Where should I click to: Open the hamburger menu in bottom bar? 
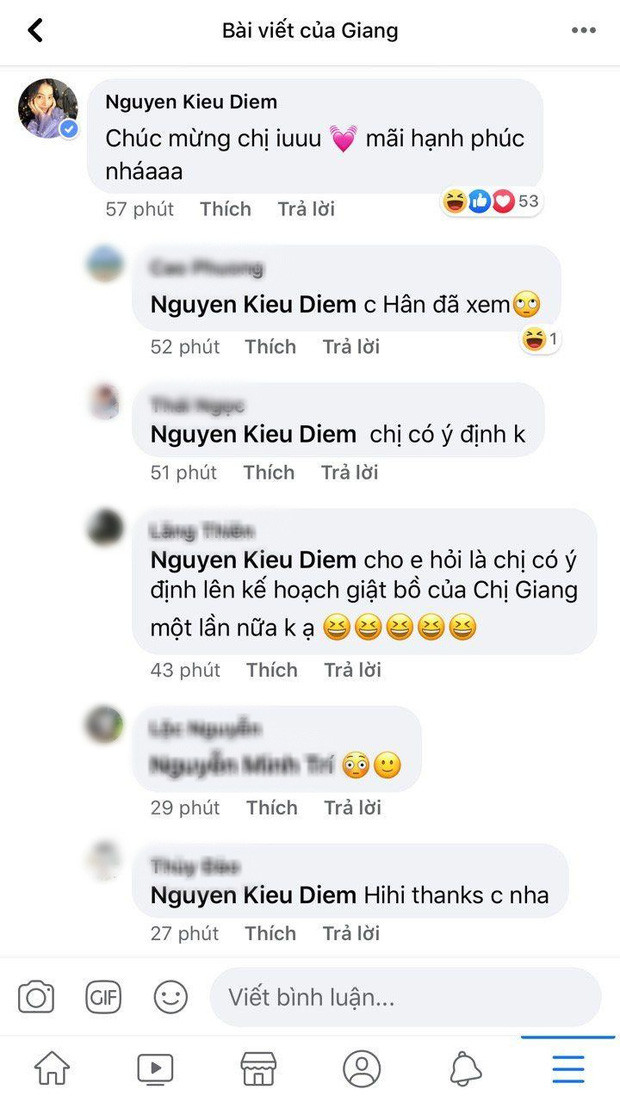[x=567, y=1068]
